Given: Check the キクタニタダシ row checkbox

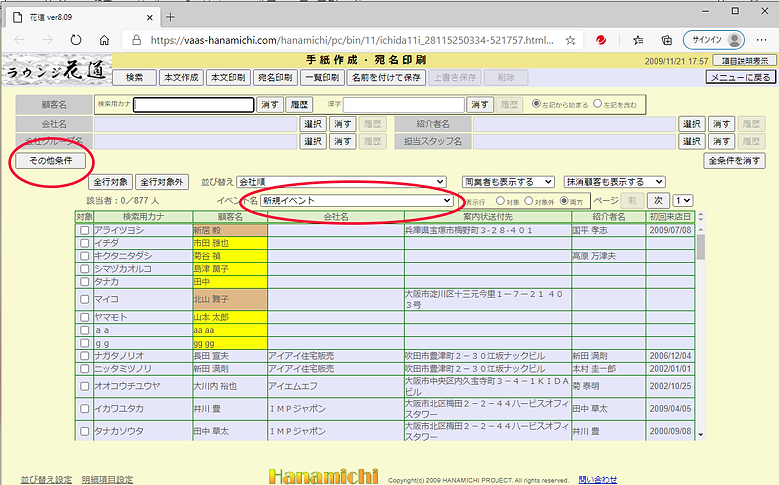Looking at the screenshot, I should coord(84,256).
